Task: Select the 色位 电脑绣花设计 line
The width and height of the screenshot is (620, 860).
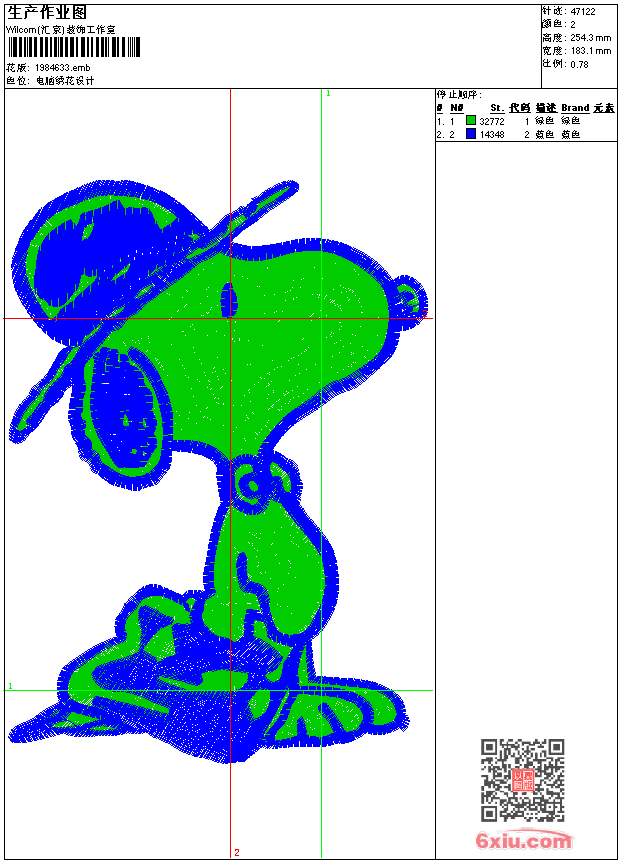Action: [x=50, y=81]
